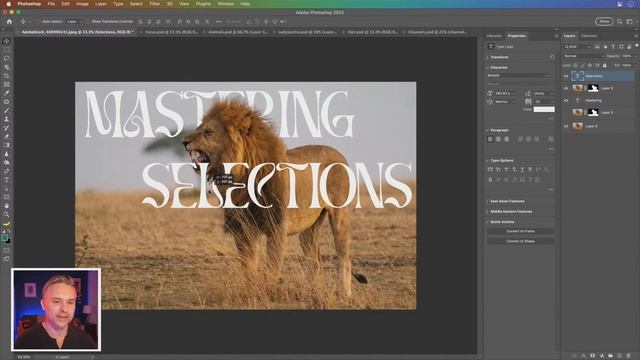Viewport: 640px width, 360px height.
Task: Hide the Mastering text layer
Action: pyautogui.click(x=566, y=100)
